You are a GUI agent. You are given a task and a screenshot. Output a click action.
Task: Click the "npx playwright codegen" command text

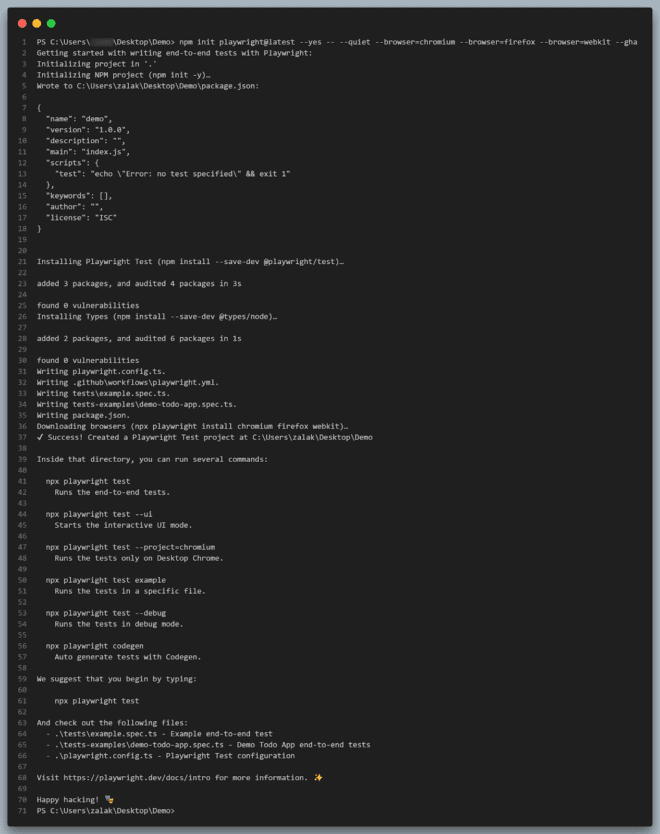coord(95,646)
